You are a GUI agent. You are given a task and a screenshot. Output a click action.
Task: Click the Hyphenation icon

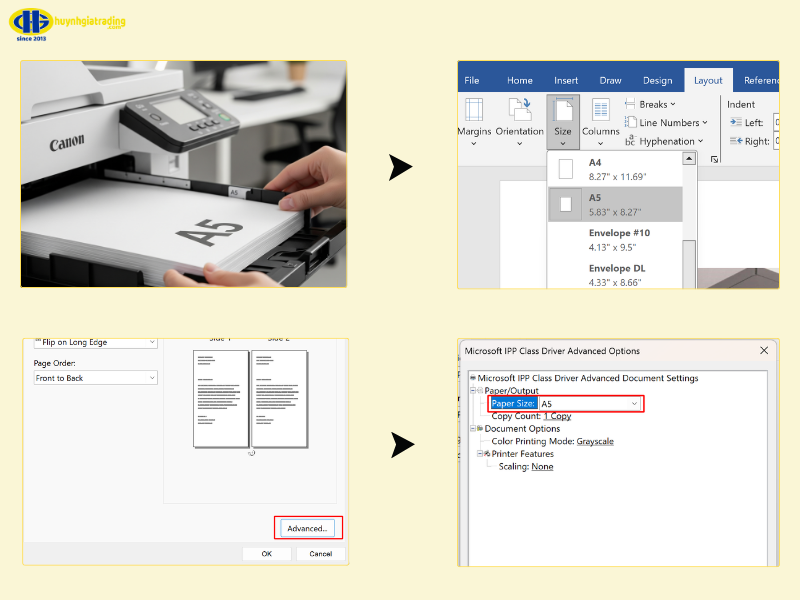(630, 141)
